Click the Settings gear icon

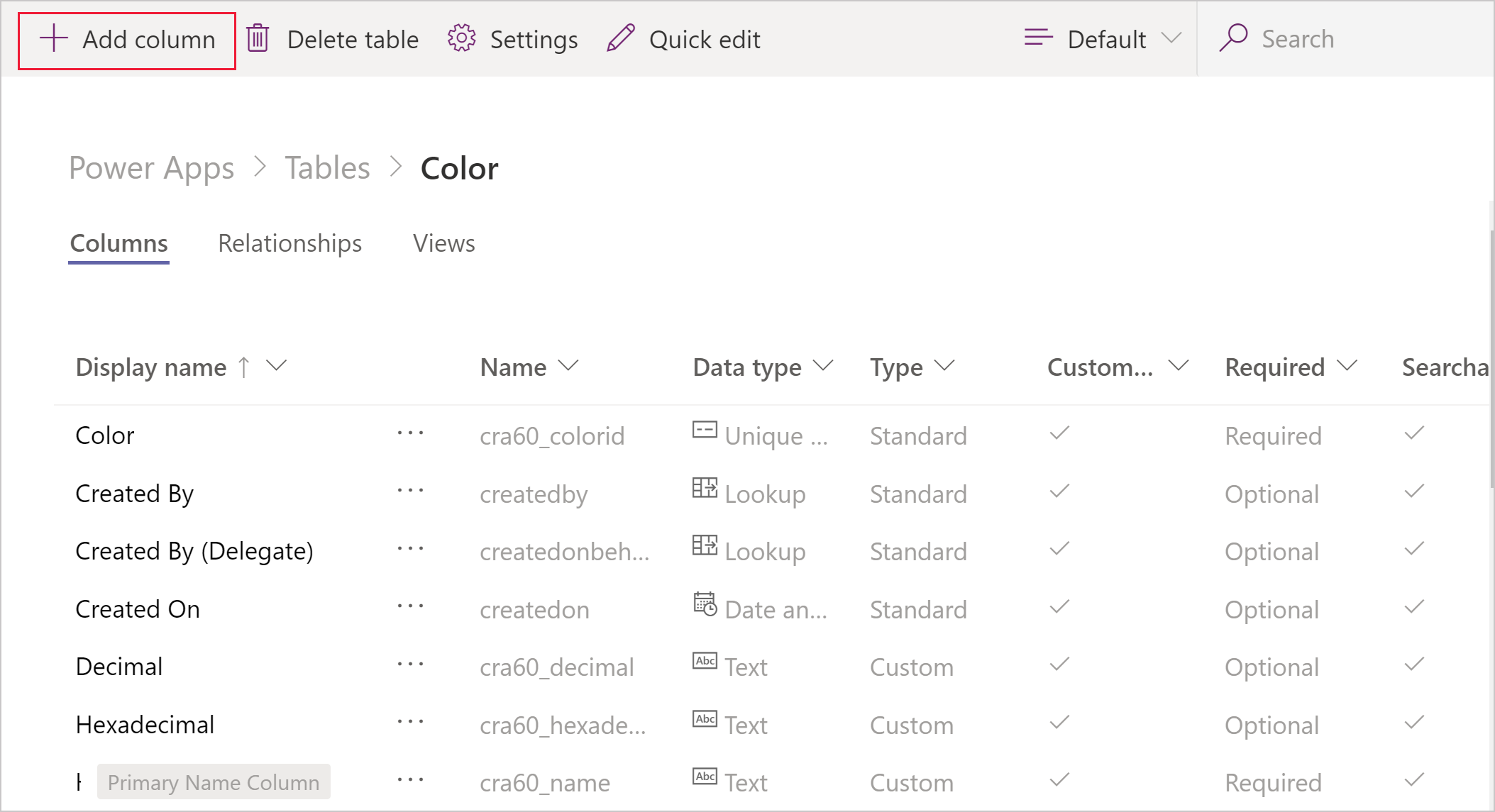(x=463, y=39)
